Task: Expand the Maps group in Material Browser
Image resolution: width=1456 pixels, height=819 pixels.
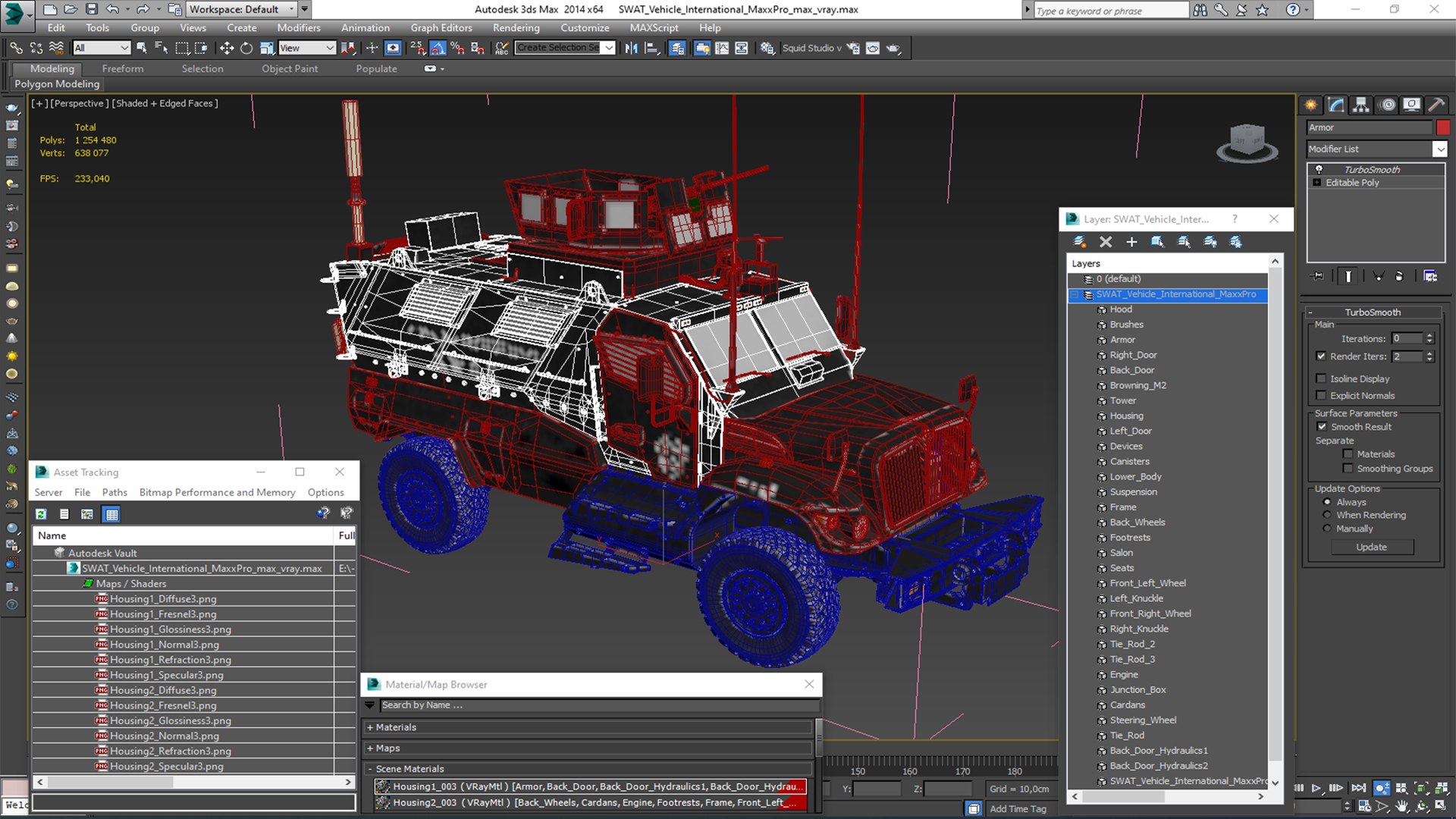Action: (x=370, y=748)
